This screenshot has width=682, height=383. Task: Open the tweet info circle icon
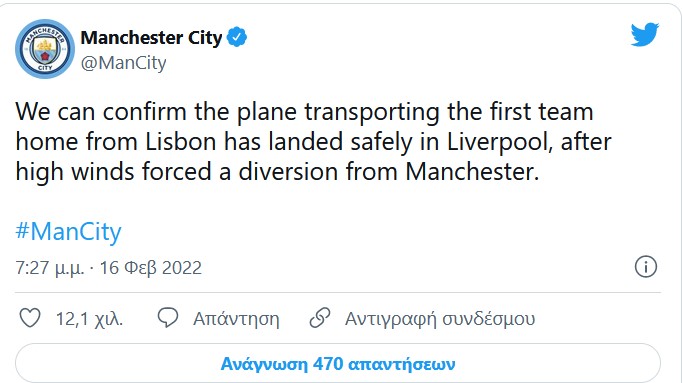pos(645,266)
